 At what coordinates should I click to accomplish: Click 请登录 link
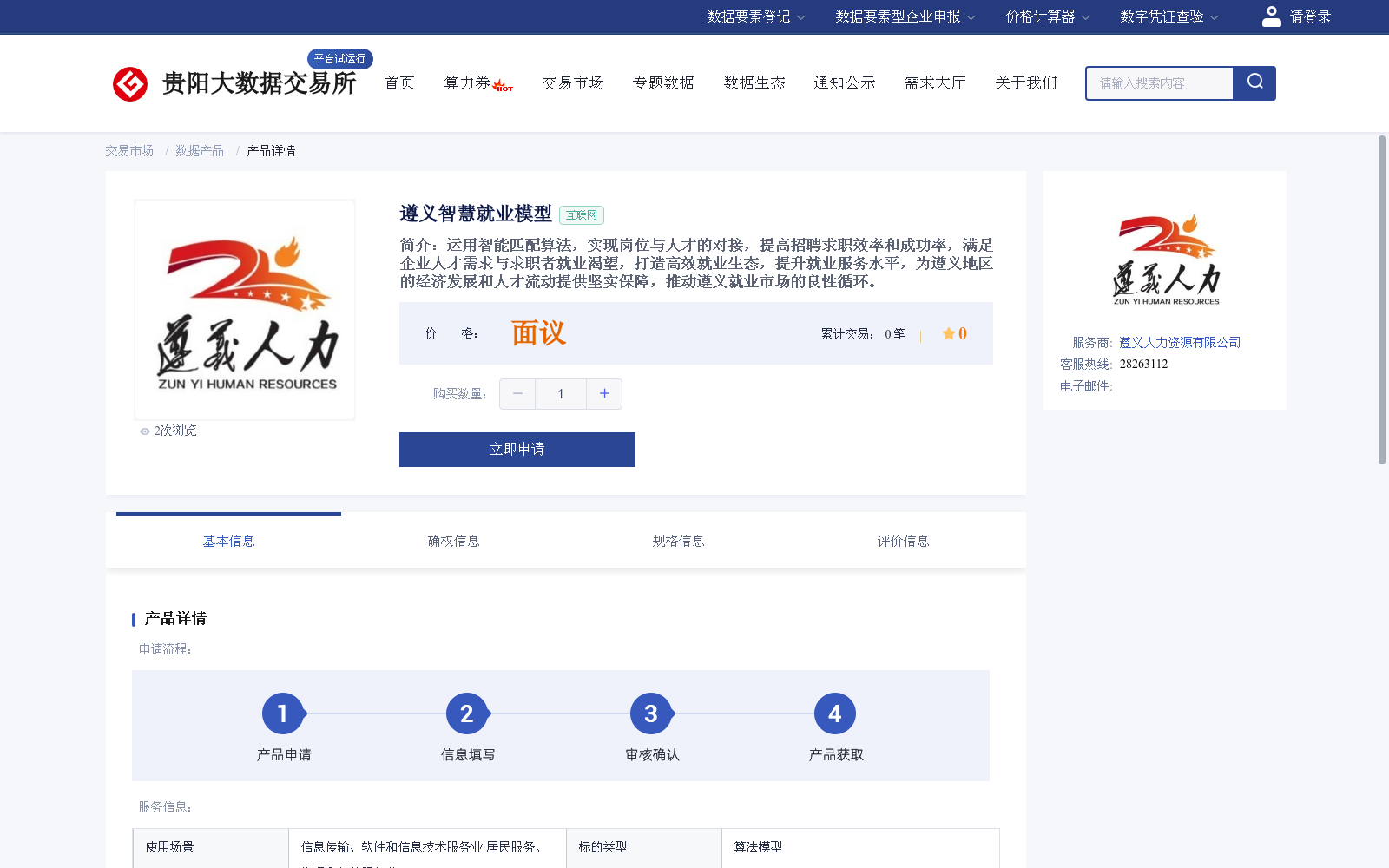click(1310, 16)
